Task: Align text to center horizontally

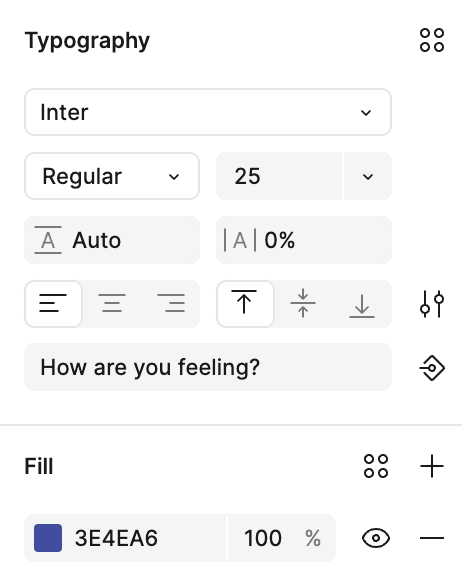Action: click(x=112, y=304)
